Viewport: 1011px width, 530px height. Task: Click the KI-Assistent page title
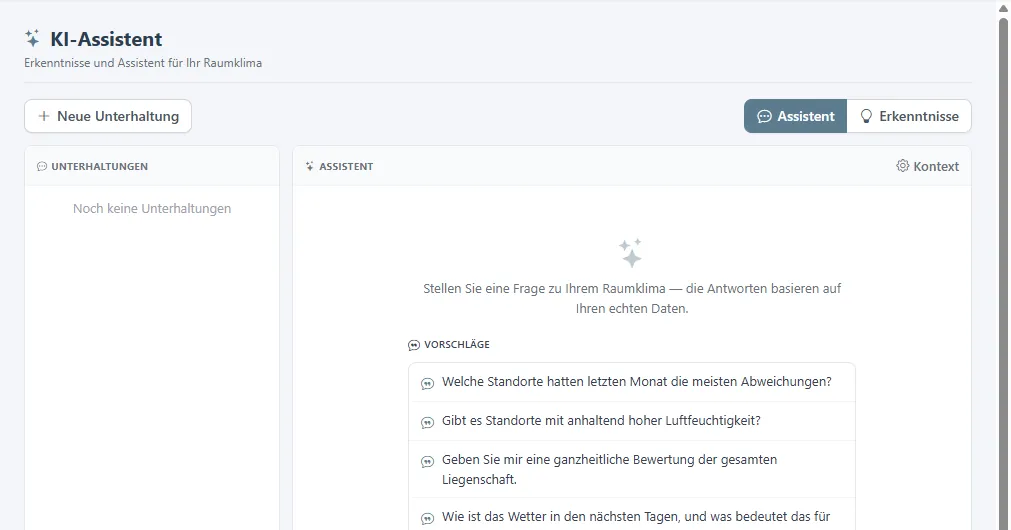(106, 39)
